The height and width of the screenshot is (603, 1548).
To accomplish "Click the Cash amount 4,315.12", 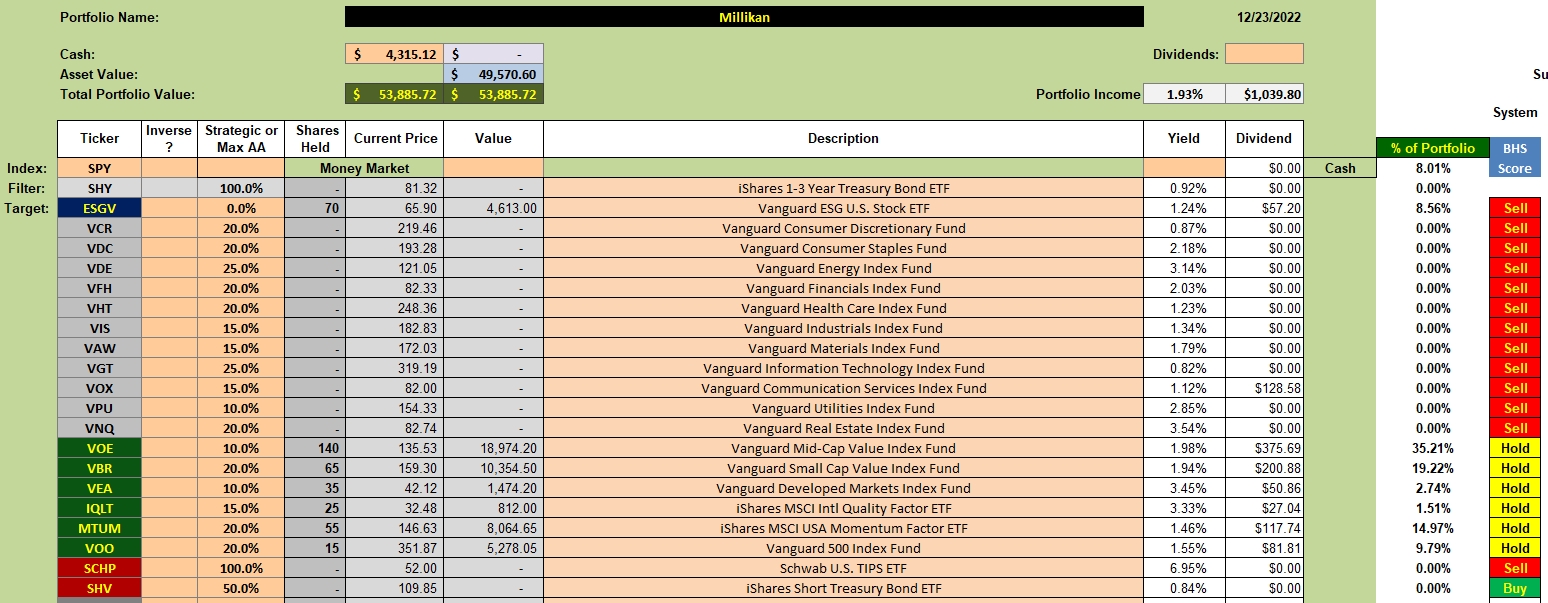I will point(394,54).
